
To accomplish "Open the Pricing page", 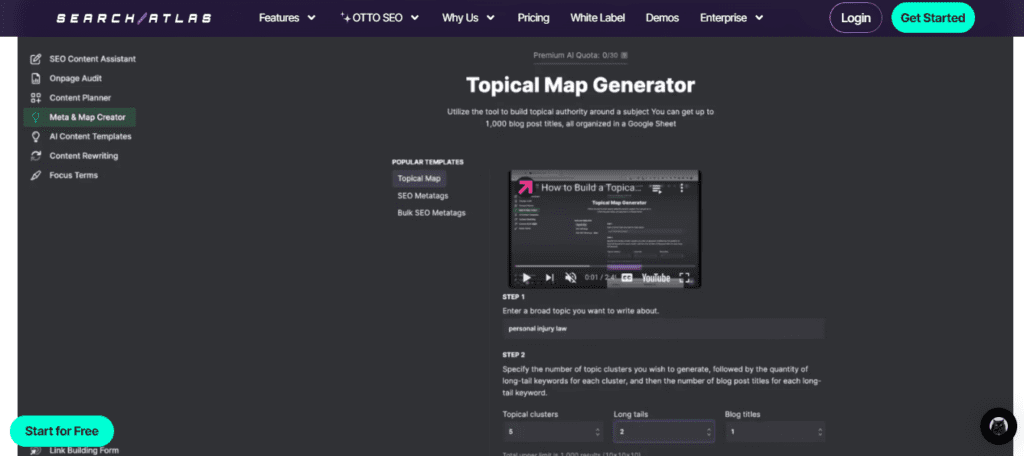I will pyautogui.click(x=534, y=18).
